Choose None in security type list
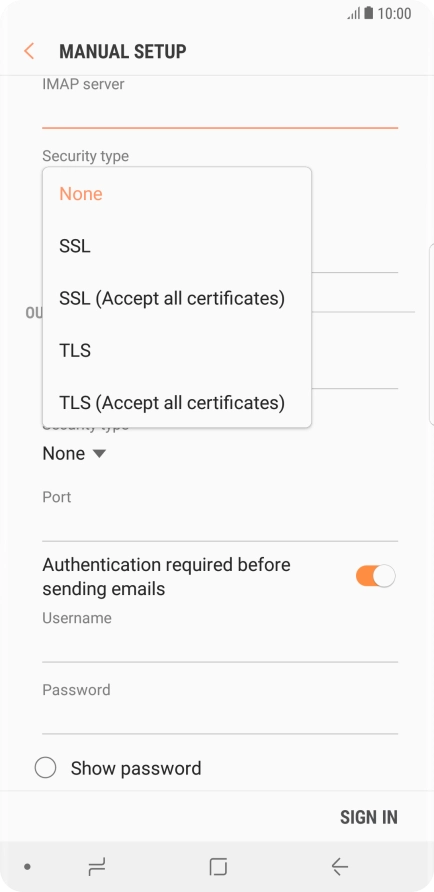434x892 pixels. 177,194
